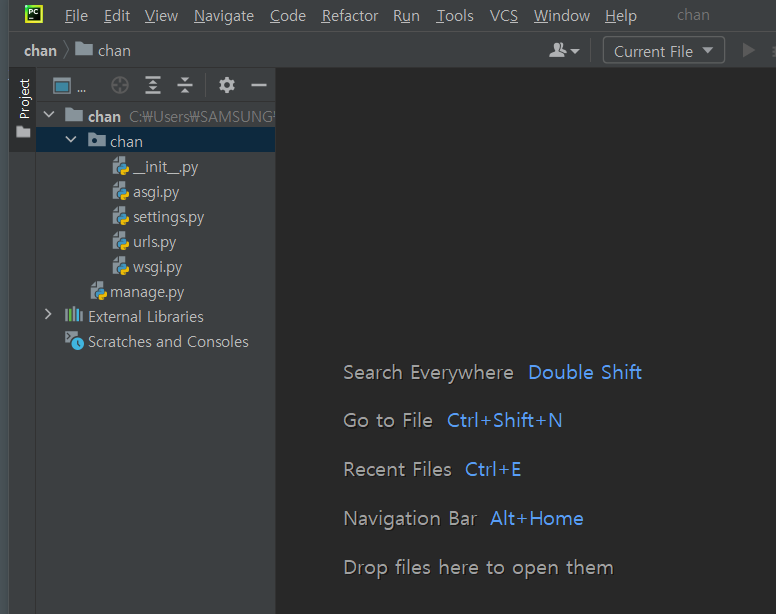Select Scratches and Consoles item
The width and height of the screenshot is (776, 614).
click(x=155, y=341)
